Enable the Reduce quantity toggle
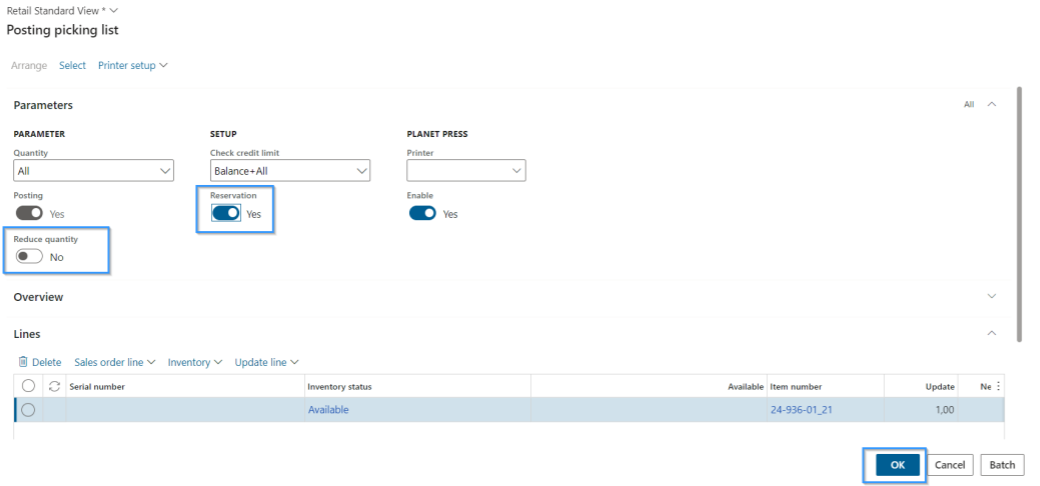Image resolution: width=1040 pixels, height=486 pixels. pyautogui.click(x=29, y=257)
